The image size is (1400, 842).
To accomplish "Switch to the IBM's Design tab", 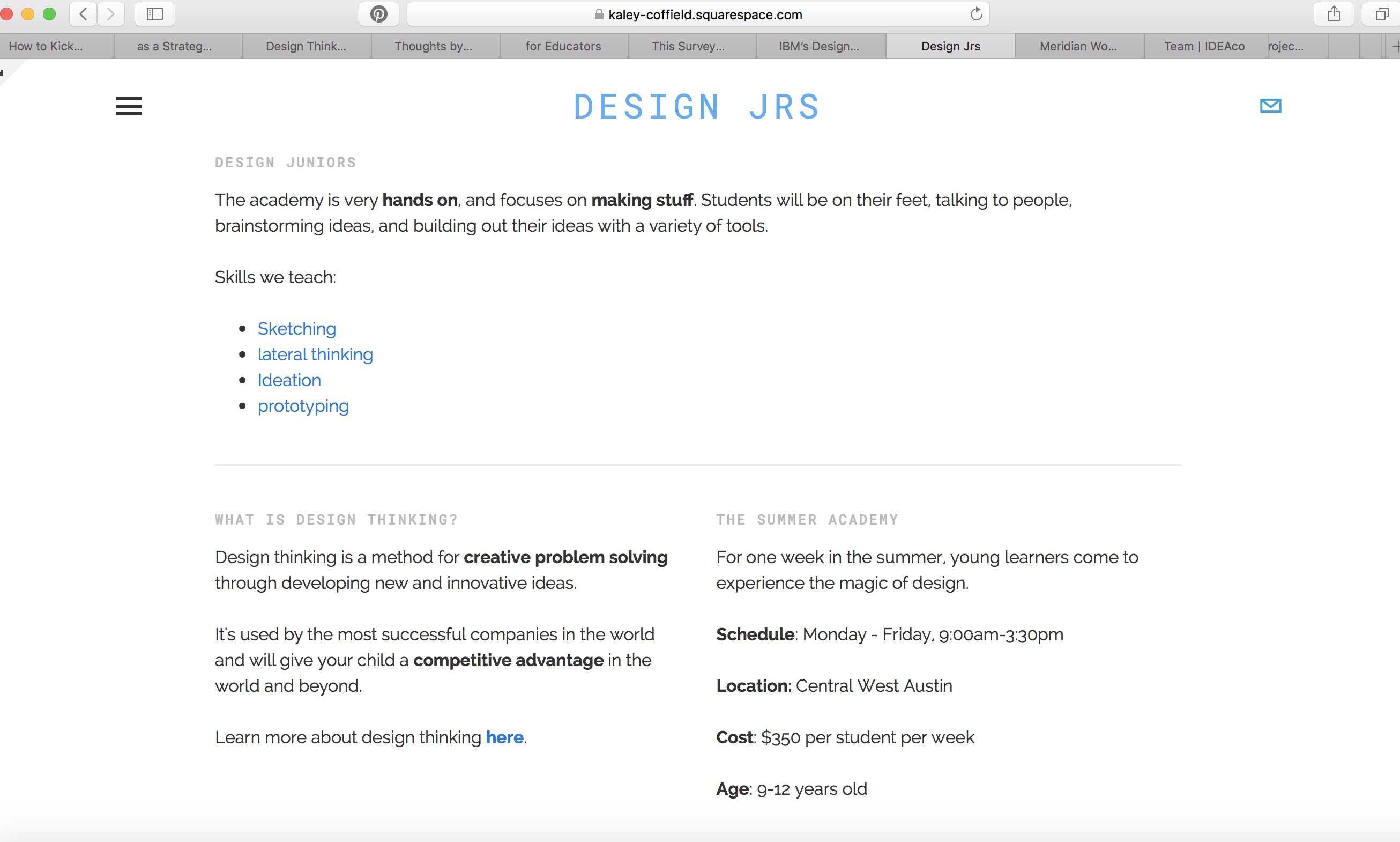I will point(819,47).
